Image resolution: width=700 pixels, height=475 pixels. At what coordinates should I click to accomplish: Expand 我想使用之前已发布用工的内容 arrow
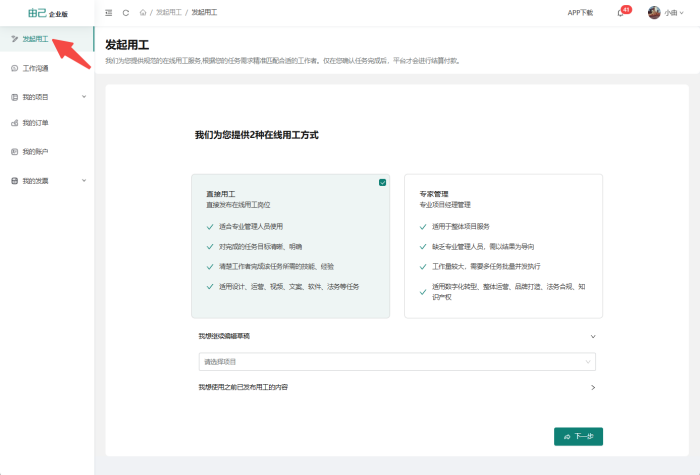(x=593, y=388)
